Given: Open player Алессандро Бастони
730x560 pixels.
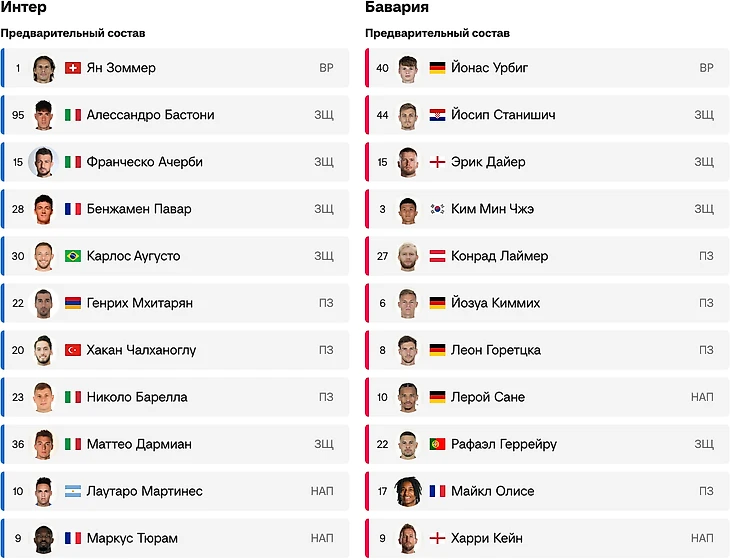Looking at the screenshot, I should (175, 115).
